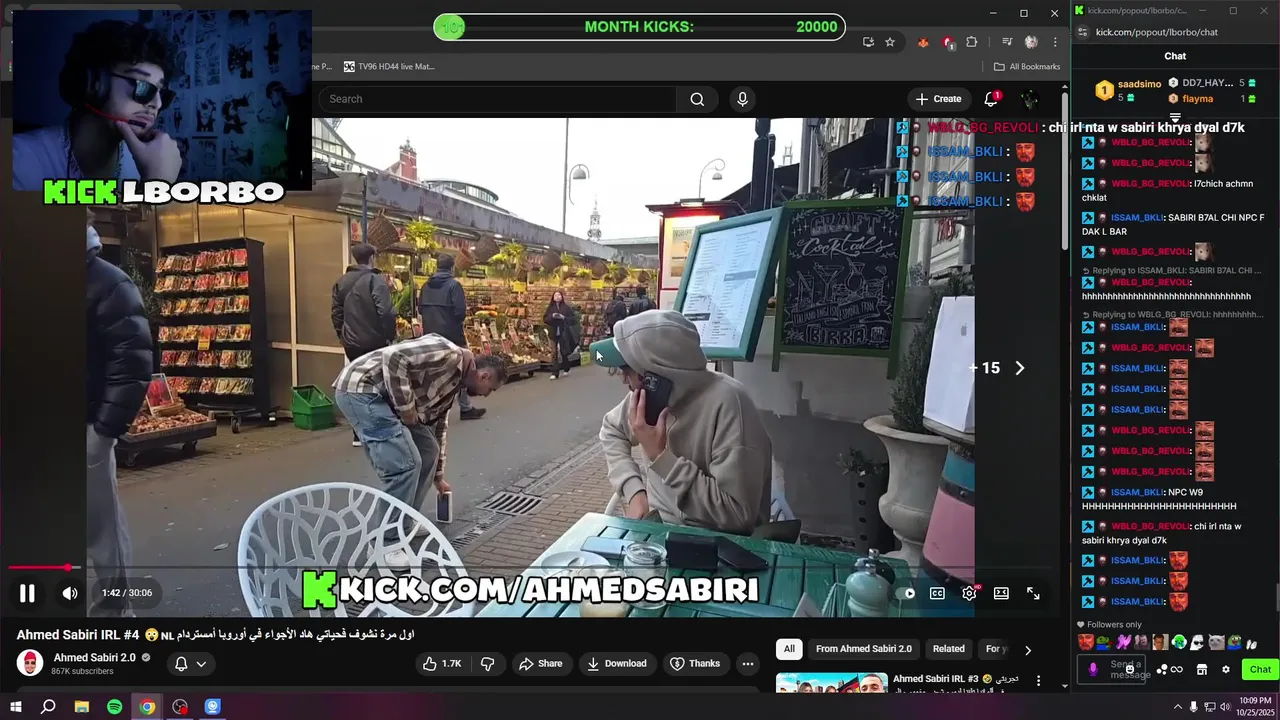This screenshot has width=1280, height=720.
Task: Open chat settings gear icon
Action: pyautogui.click(x=1226, y=669)
